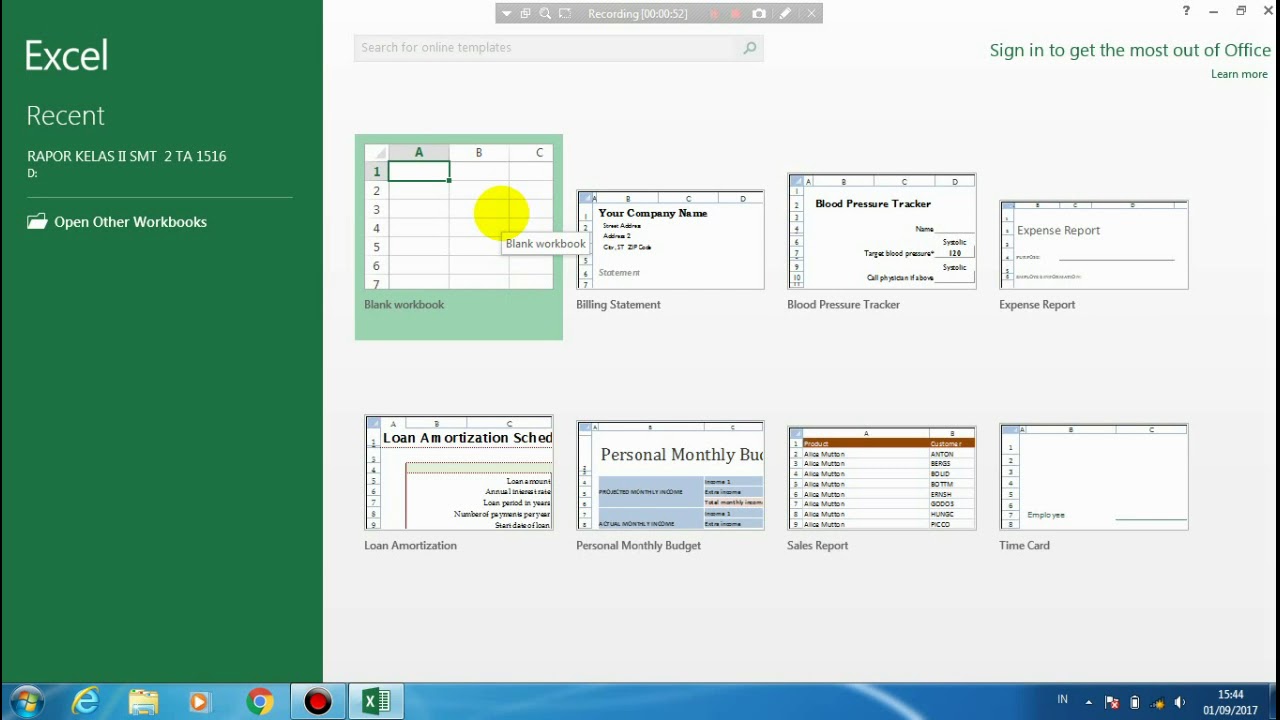
Task: Close the recording toolbar with X
Action: (811, 13)
